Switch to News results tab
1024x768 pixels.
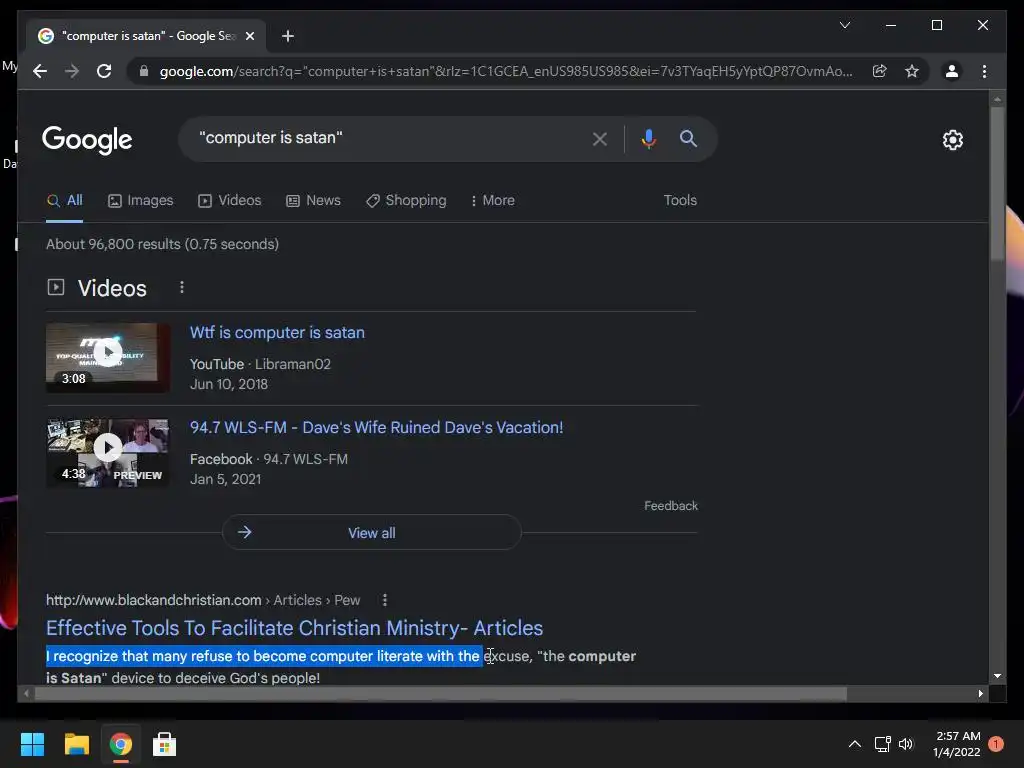[x=313, y=200]
